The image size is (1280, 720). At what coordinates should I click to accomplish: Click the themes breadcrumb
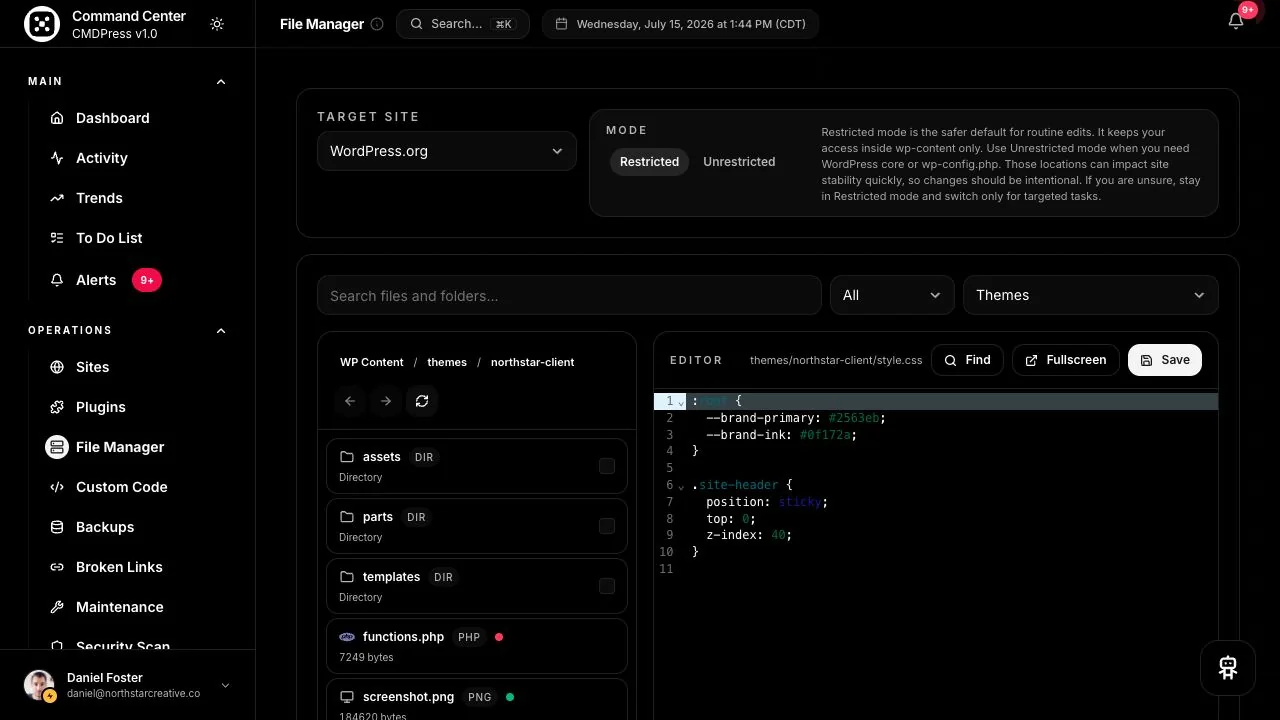[447, 362]
